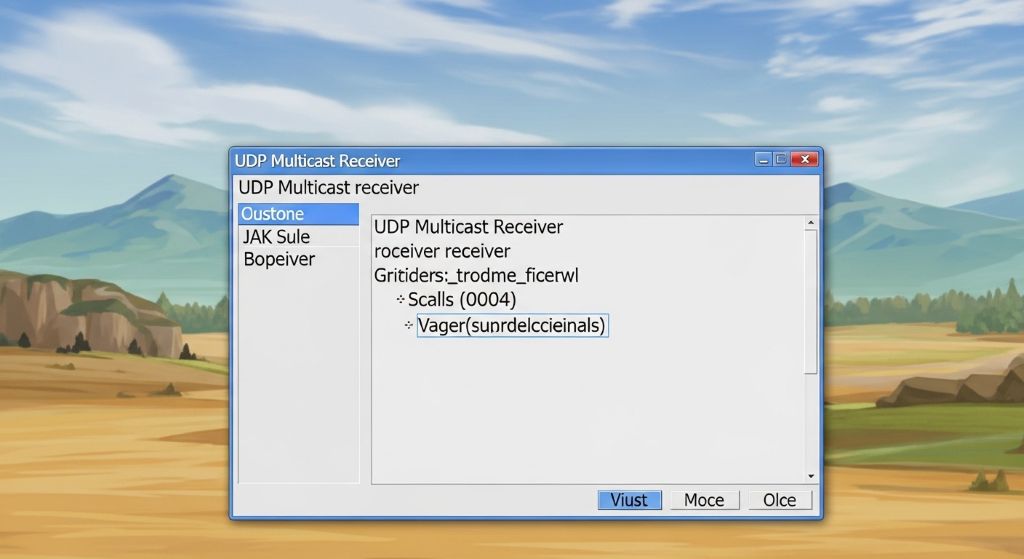1024x559 pixels.
Task: Expand the Scalls (0004) tree node
Action: (x=400, y=299)
